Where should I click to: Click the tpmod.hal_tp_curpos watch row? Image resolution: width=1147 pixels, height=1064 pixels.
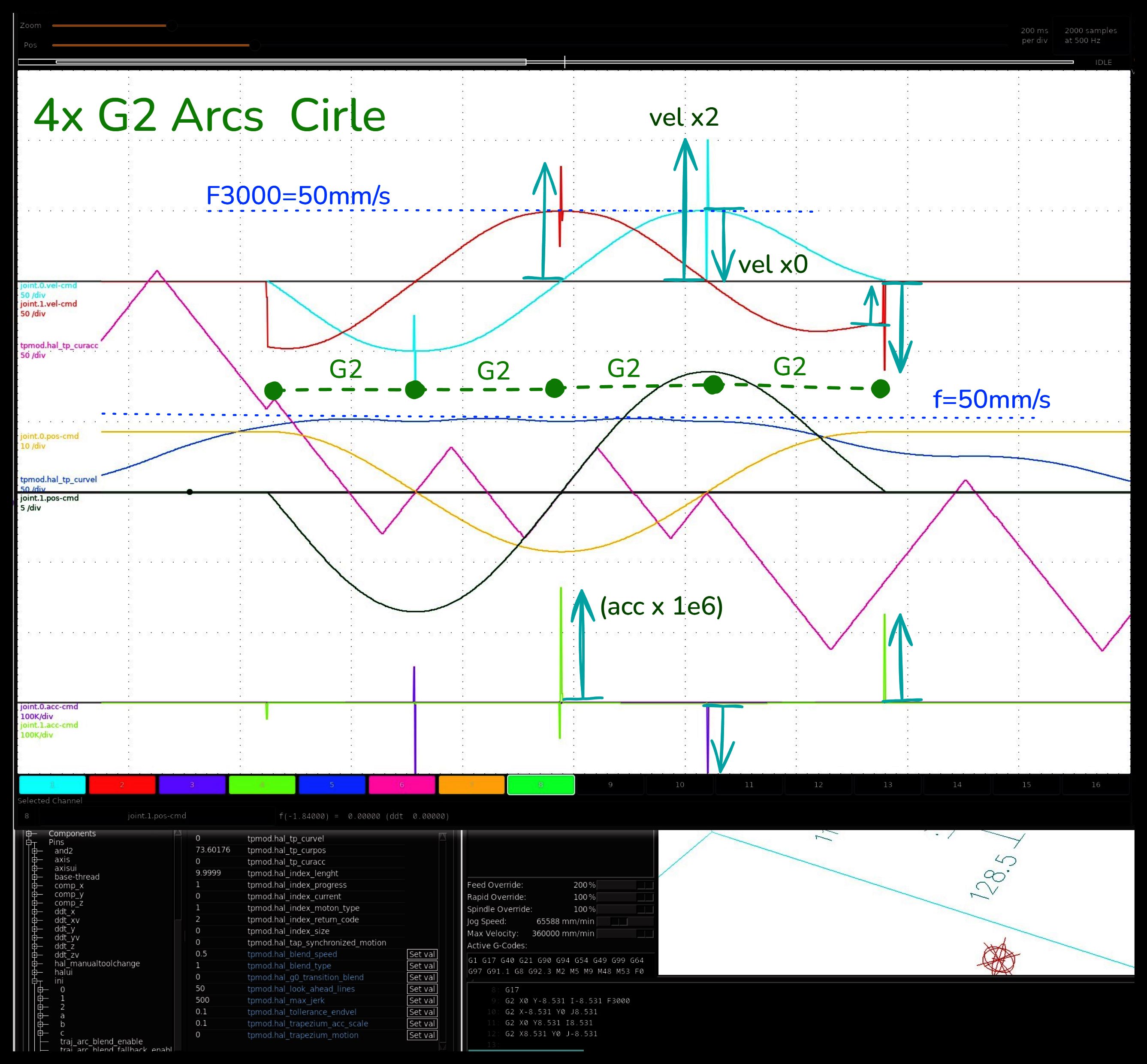click(299, 850)
